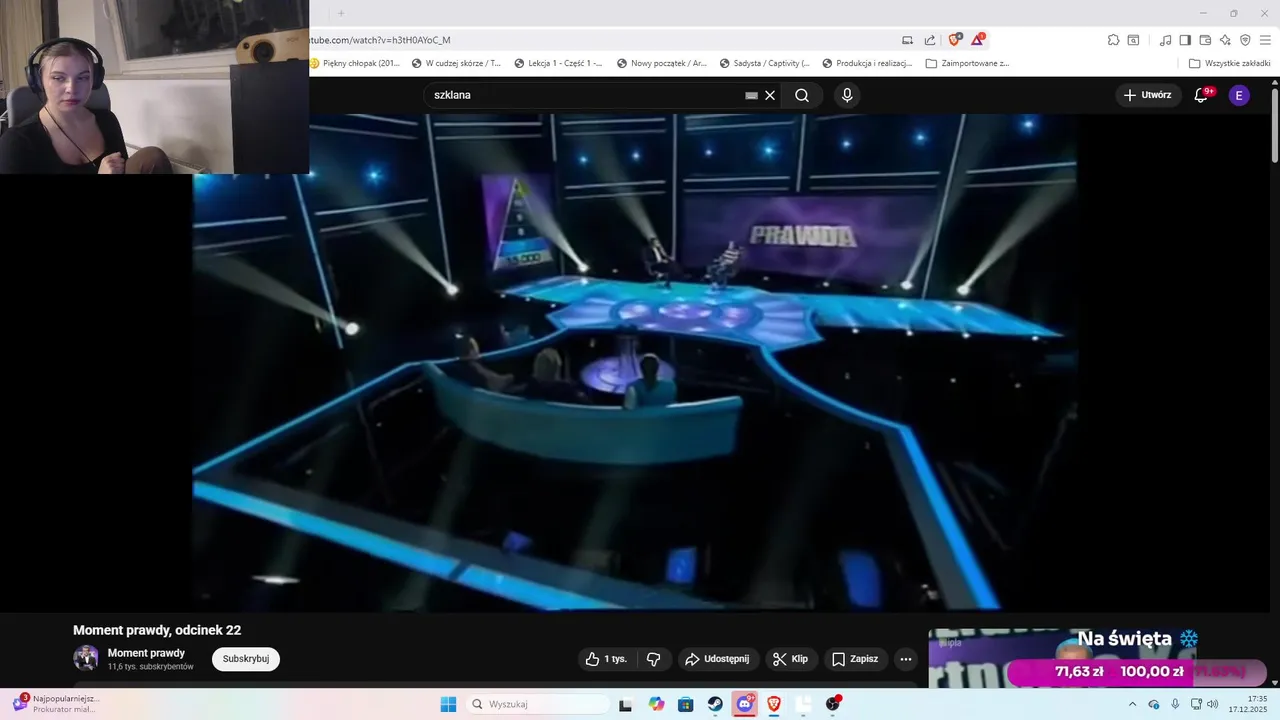Open the Microsoft Store taskbar icon
Viewport: 1280px width, 720px height.
click(x=685, y=704)
